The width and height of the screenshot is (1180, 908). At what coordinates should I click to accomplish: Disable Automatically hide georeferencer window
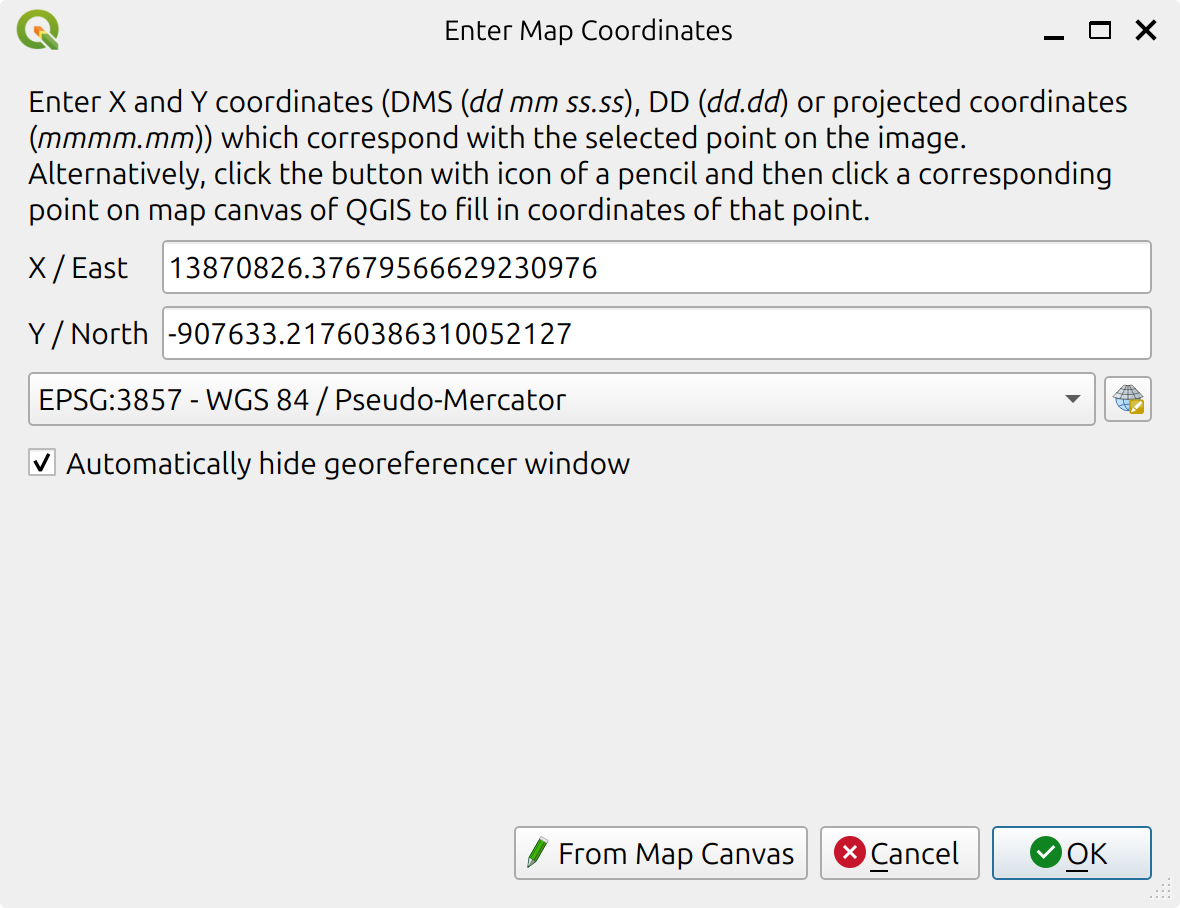[x=41, y=462]
